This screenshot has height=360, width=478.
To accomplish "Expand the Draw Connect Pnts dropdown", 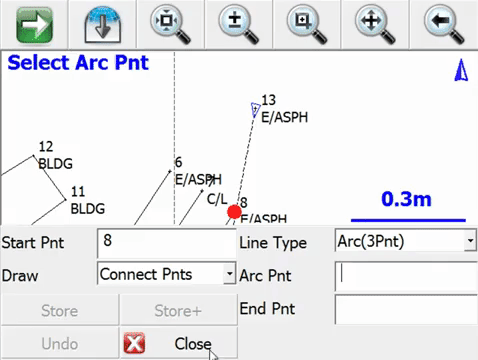I will [230, 273].
